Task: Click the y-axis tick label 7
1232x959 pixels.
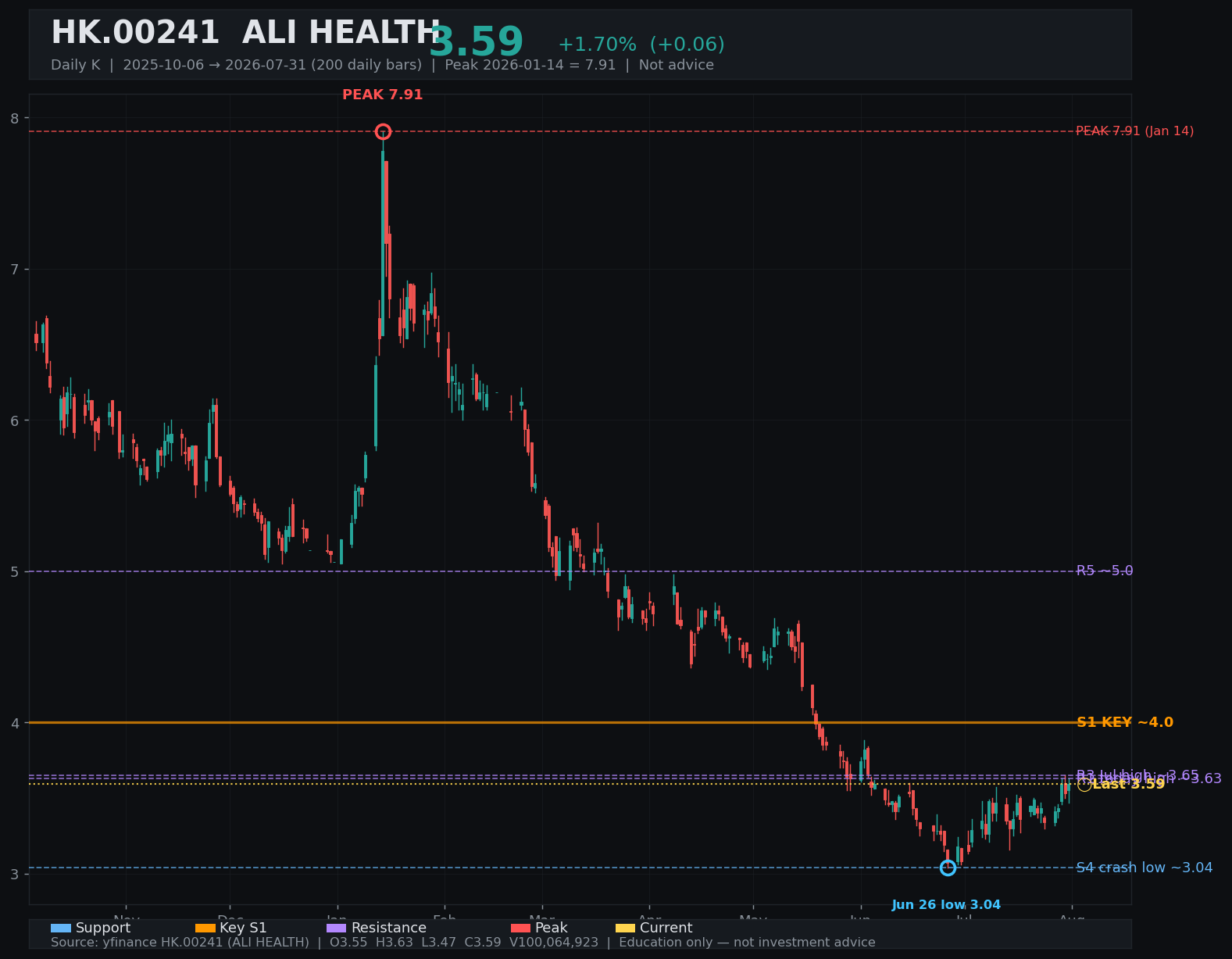Action: [15, 270]
